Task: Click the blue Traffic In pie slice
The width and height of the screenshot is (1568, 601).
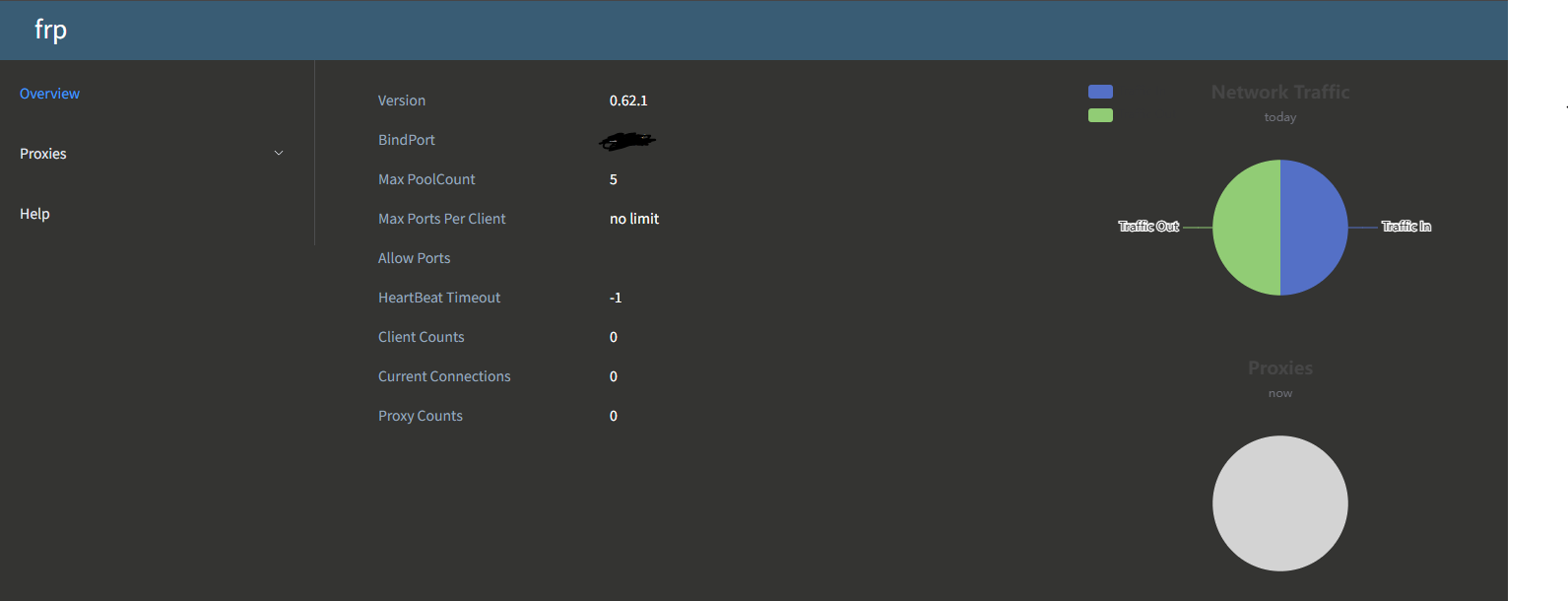Action: click(x=1314, y=228)
